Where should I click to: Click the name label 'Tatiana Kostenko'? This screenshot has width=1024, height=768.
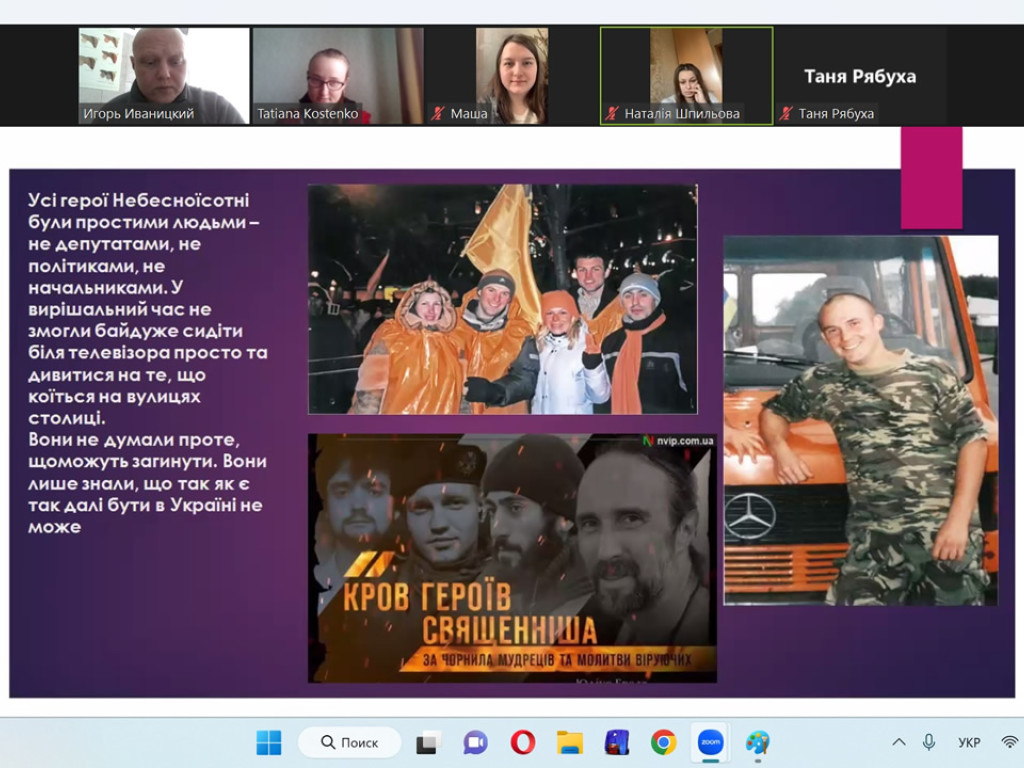click(308, 114)
